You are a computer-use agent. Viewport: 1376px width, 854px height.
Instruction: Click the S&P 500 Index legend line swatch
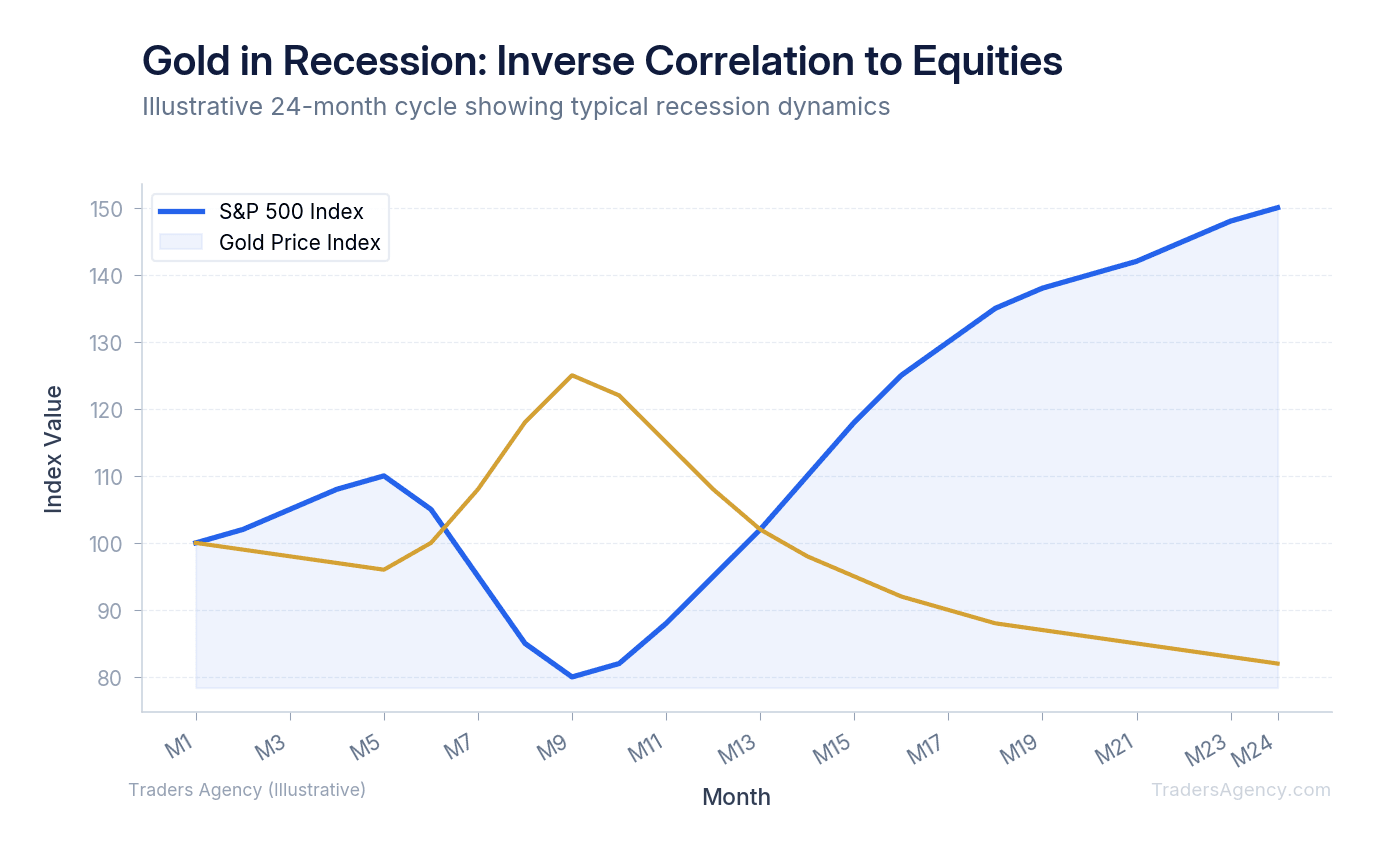pyautogui.click(x=181, y=212)
